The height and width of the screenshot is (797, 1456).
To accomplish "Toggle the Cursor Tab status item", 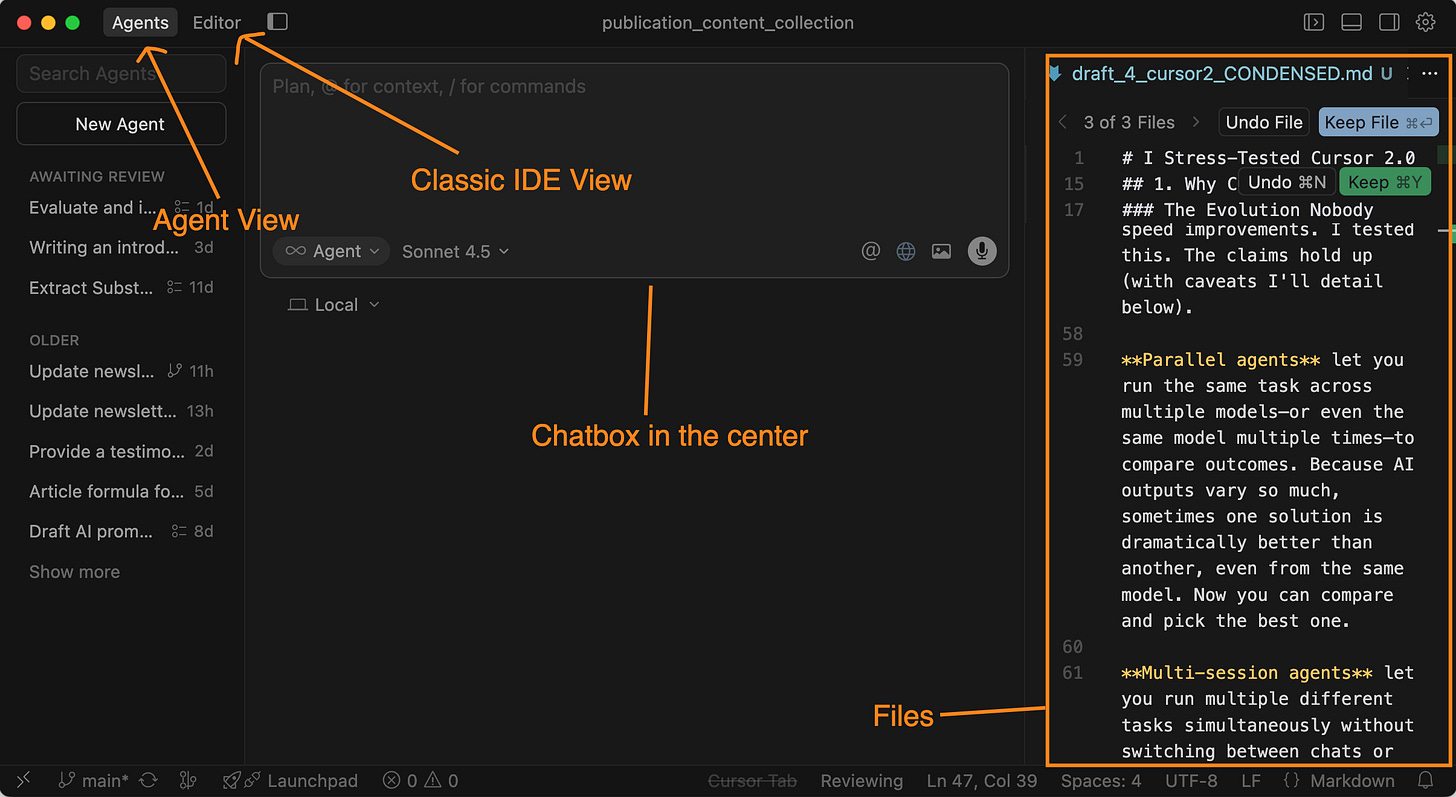I will pos(752,781).
